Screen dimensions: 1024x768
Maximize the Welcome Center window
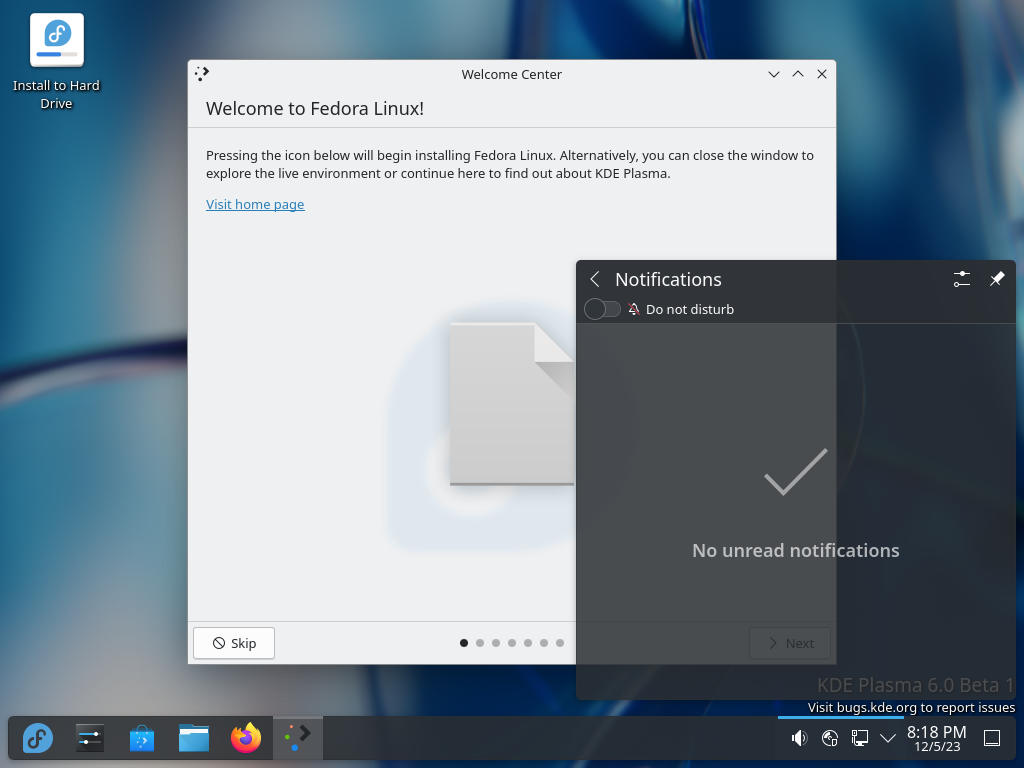tap(798, 74)
